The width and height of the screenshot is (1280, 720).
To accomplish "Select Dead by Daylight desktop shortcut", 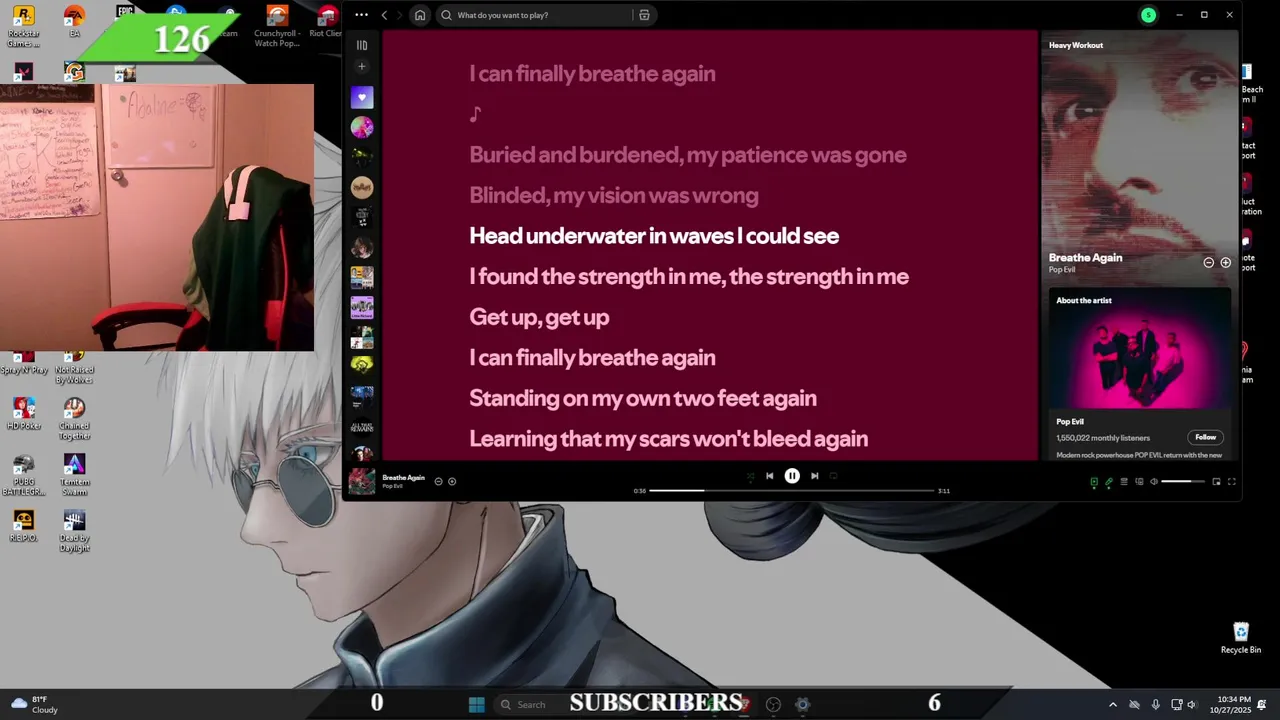I will pyautogui.click(x=74, y=531).
